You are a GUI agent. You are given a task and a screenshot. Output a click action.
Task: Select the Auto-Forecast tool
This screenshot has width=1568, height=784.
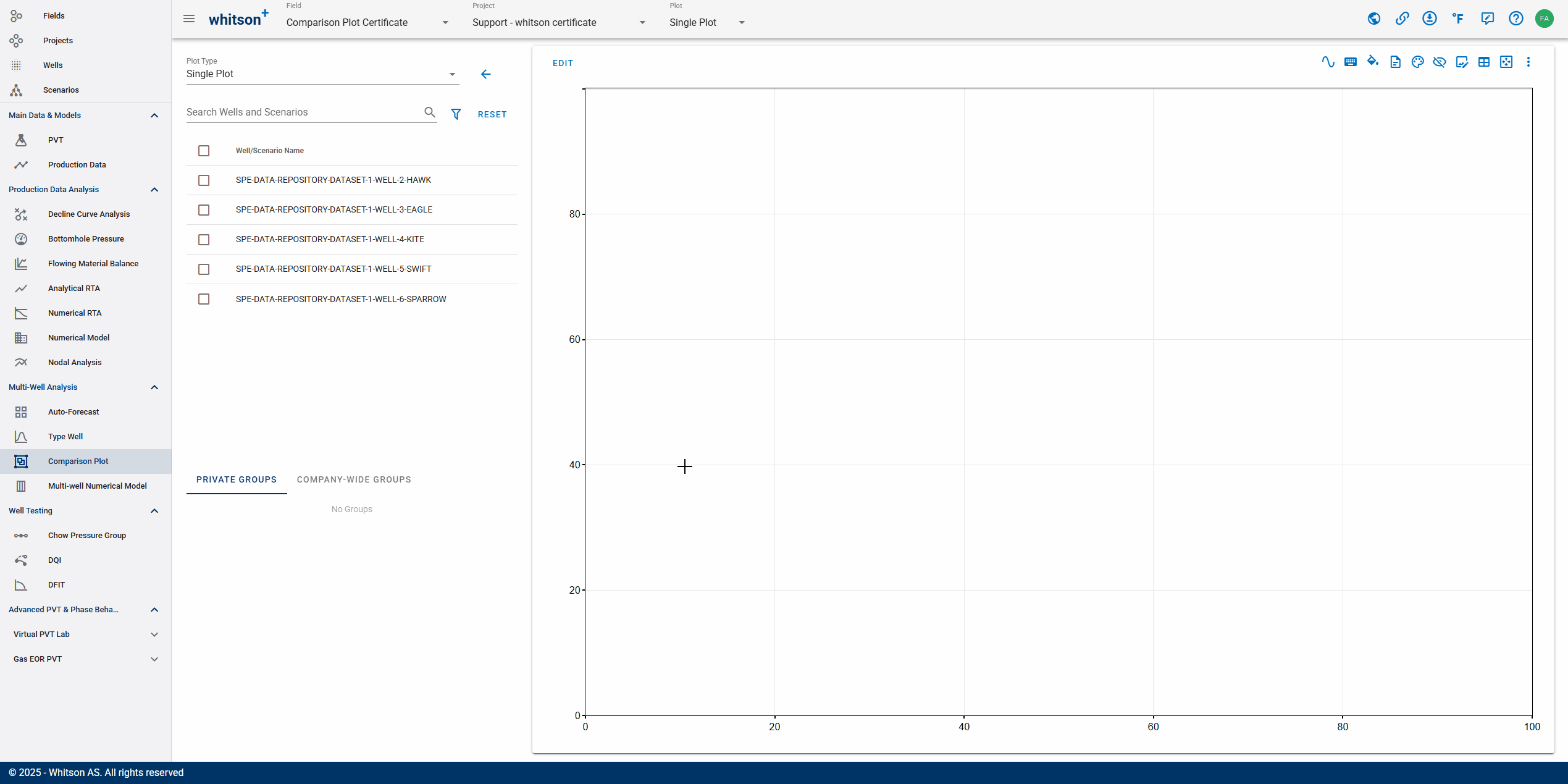point(74,411)
